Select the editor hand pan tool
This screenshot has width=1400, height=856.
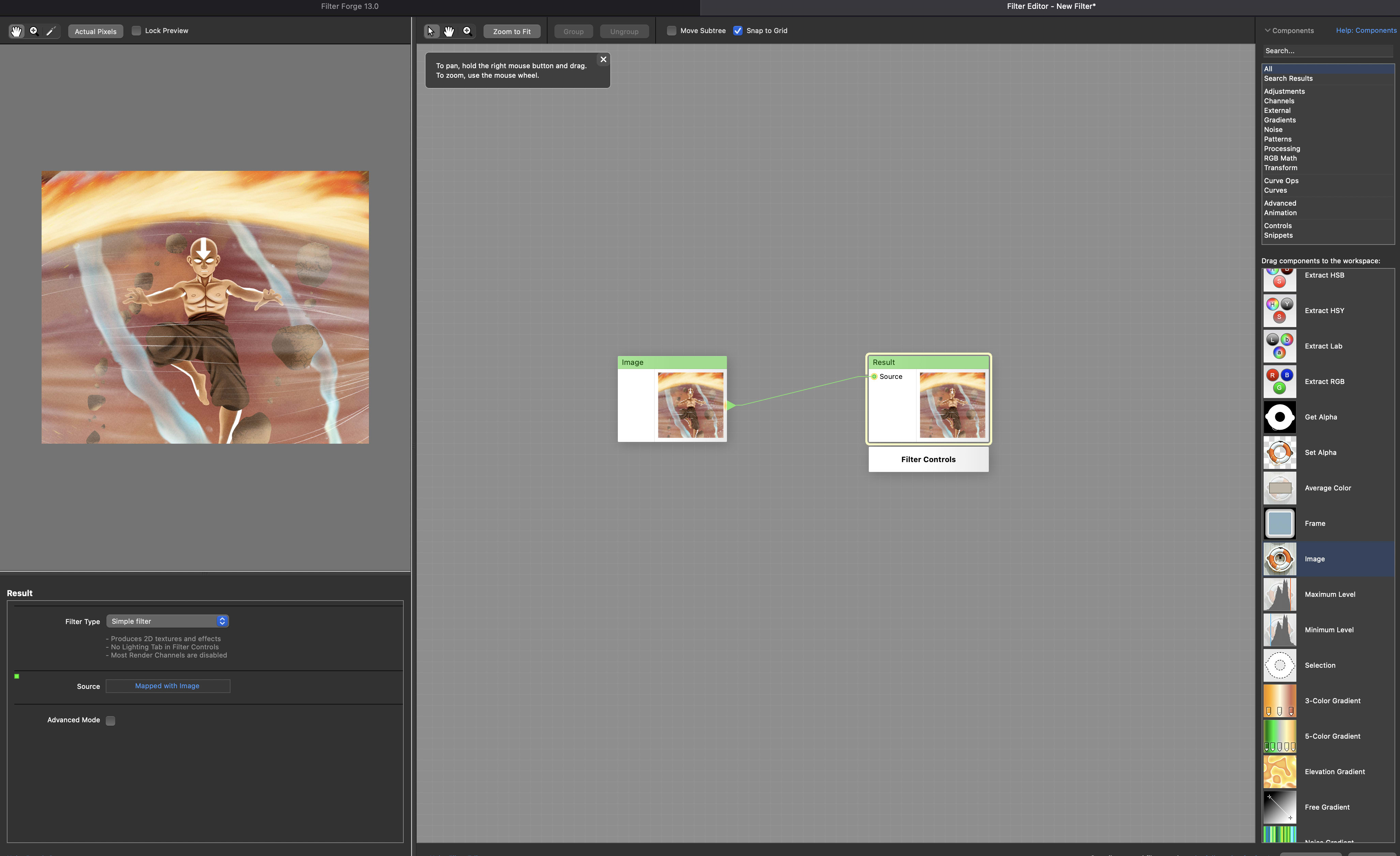449,31
